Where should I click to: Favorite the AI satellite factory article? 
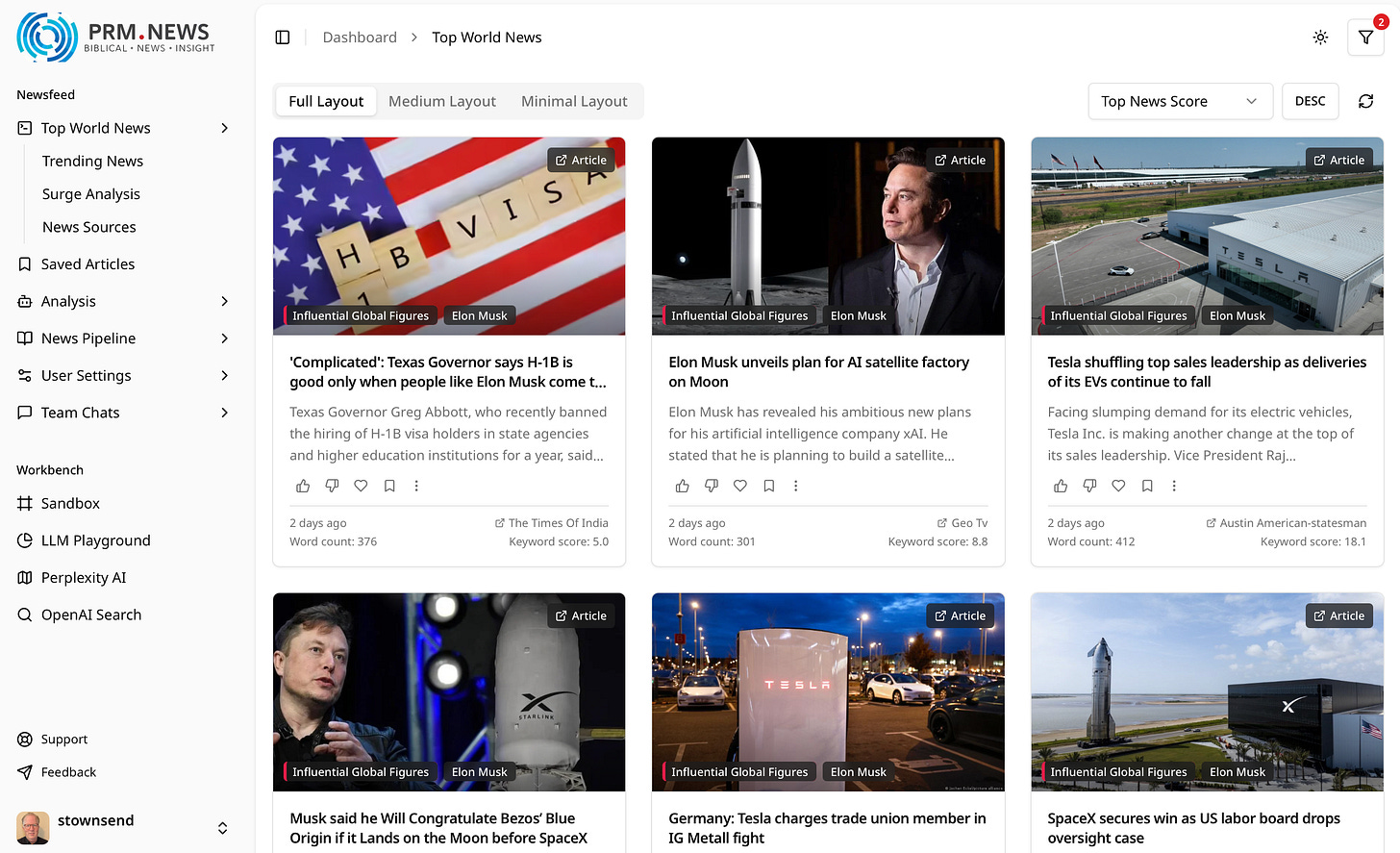739,486
